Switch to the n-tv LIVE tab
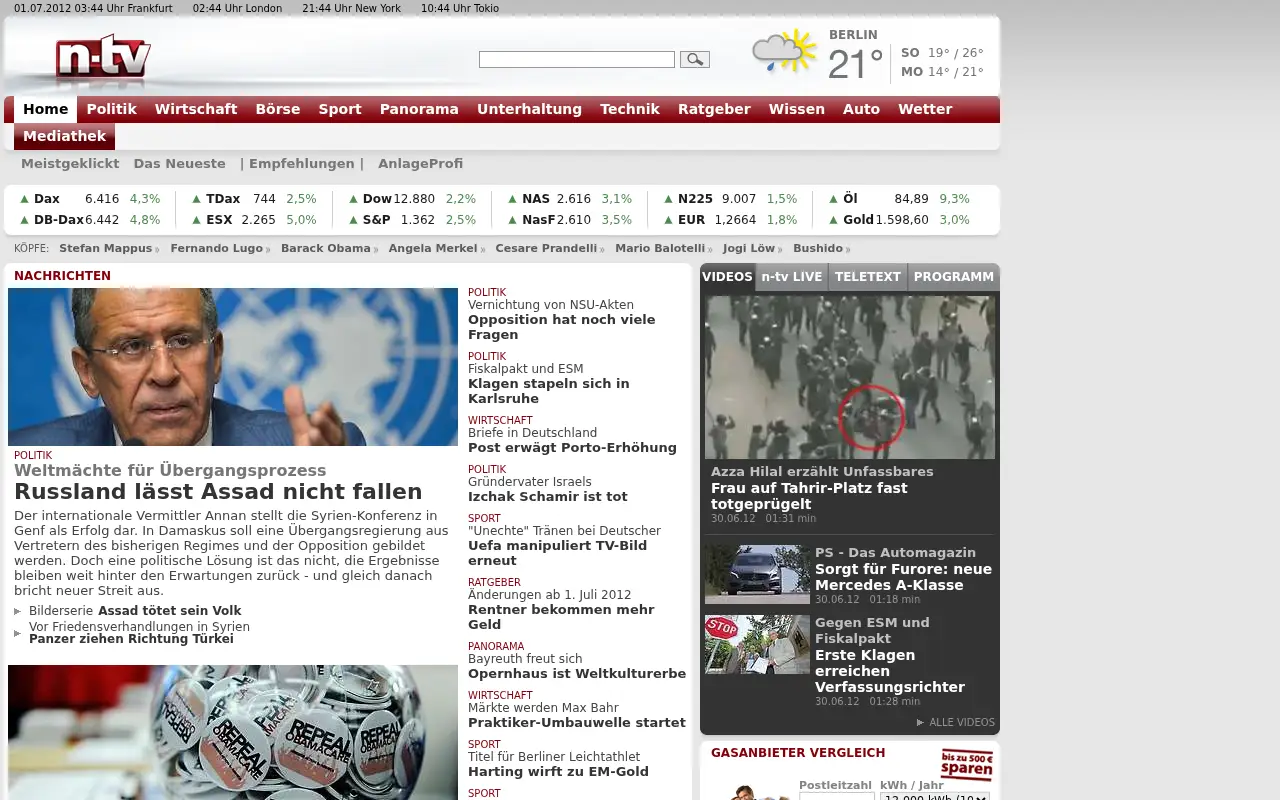Image resolution: width=1280 pixels, height=800 pixels. tap(792, 277)
